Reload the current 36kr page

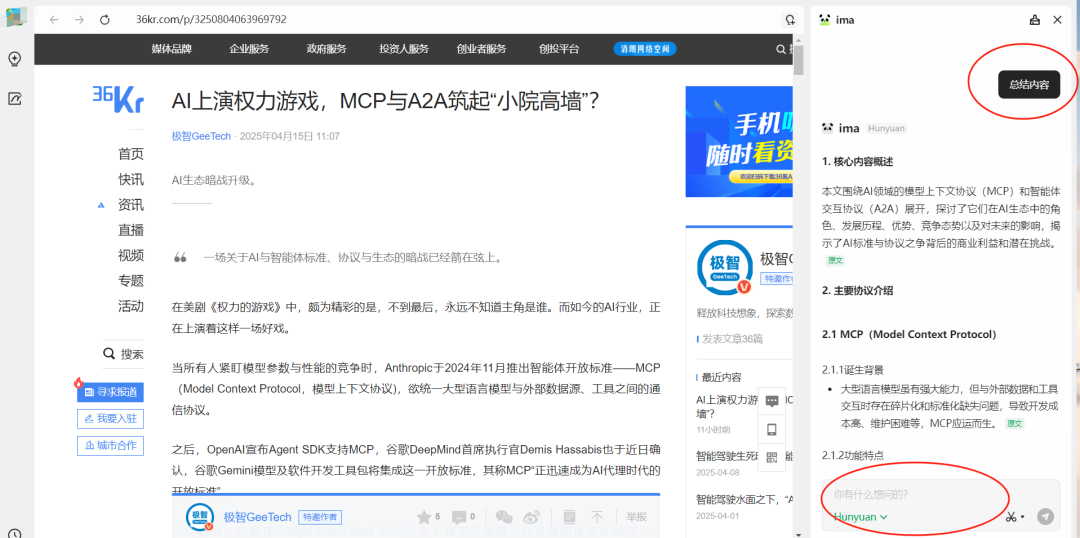105,19
